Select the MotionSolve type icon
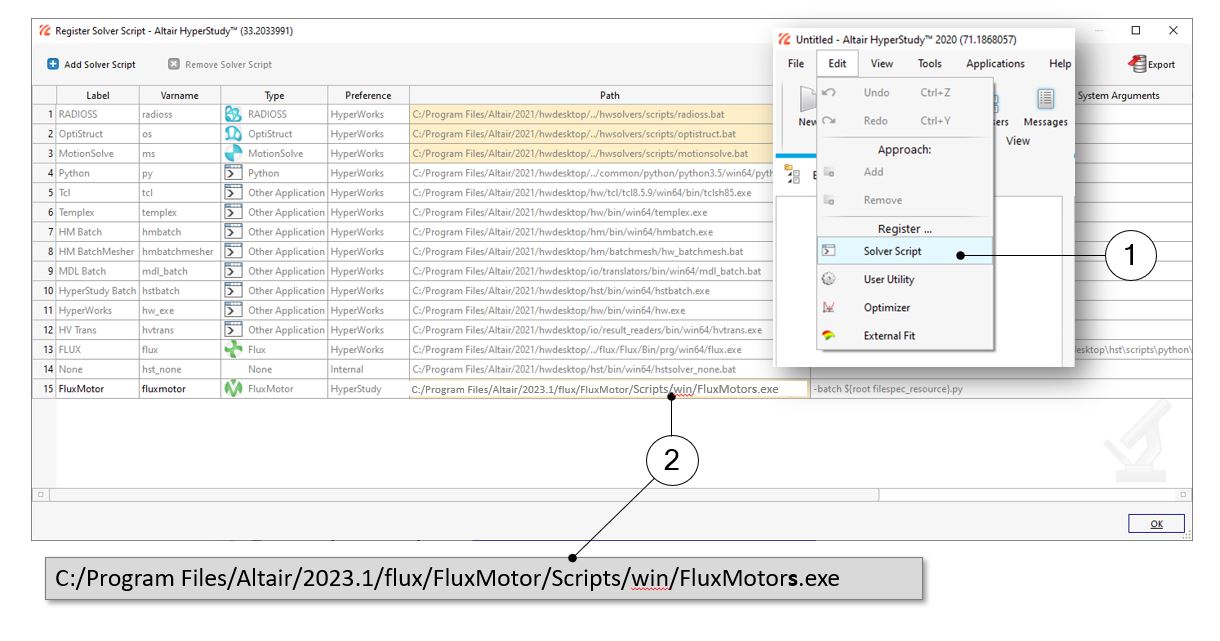1220x641 pixels. tap(232, 154)
